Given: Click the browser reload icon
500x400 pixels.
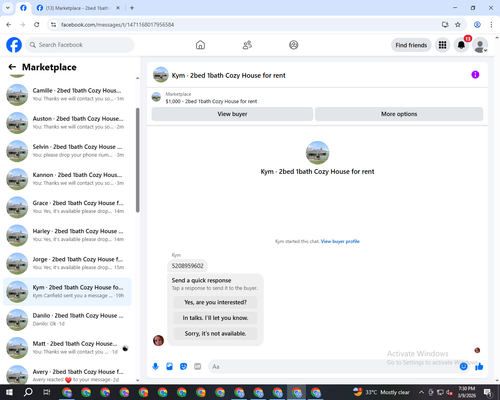Looking at the screenshot, I should pos(37,25).
